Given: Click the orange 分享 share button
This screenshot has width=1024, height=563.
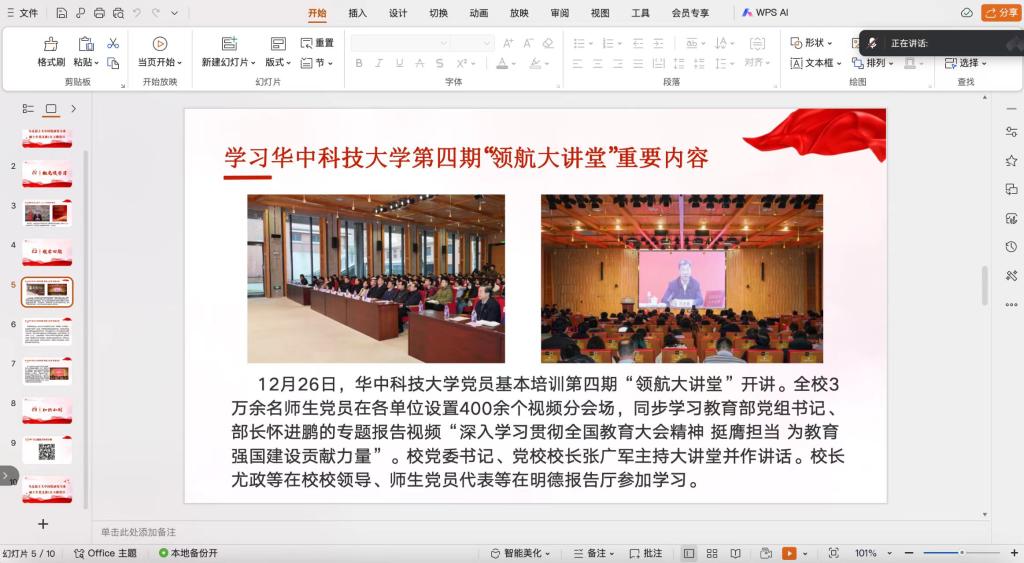Looking at the screenshot, I should click(1001, 13).
